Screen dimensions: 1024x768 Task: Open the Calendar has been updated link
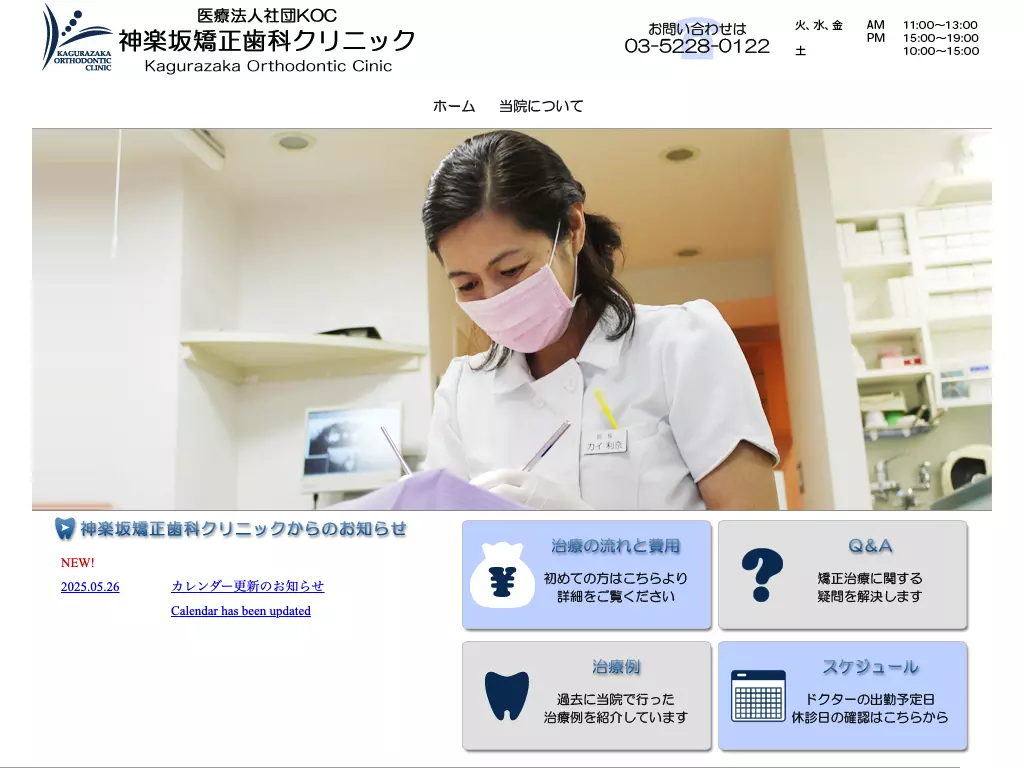(x=240, y=611)
